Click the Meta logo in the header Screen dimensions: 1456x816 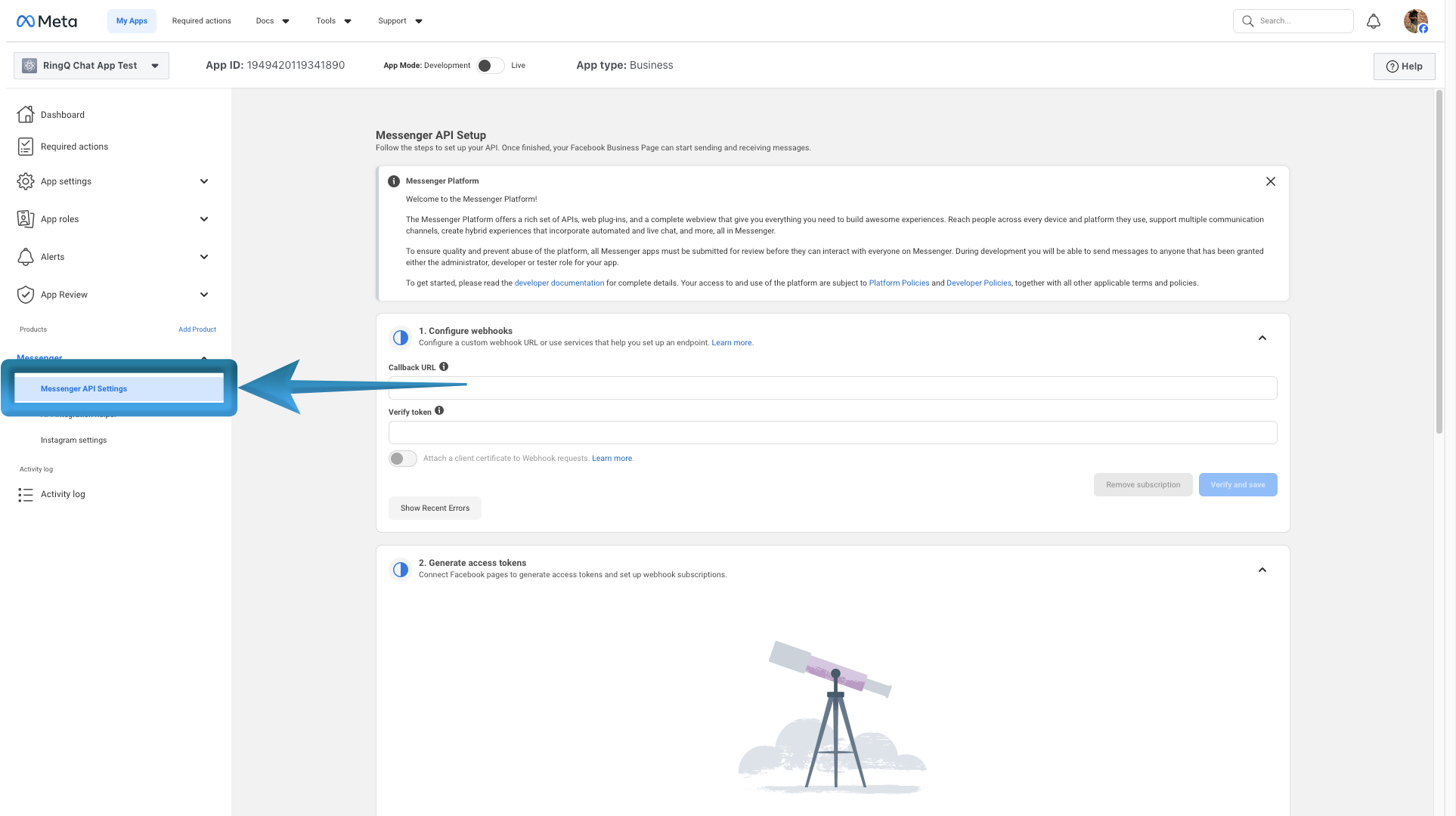(x=46, y=20)
